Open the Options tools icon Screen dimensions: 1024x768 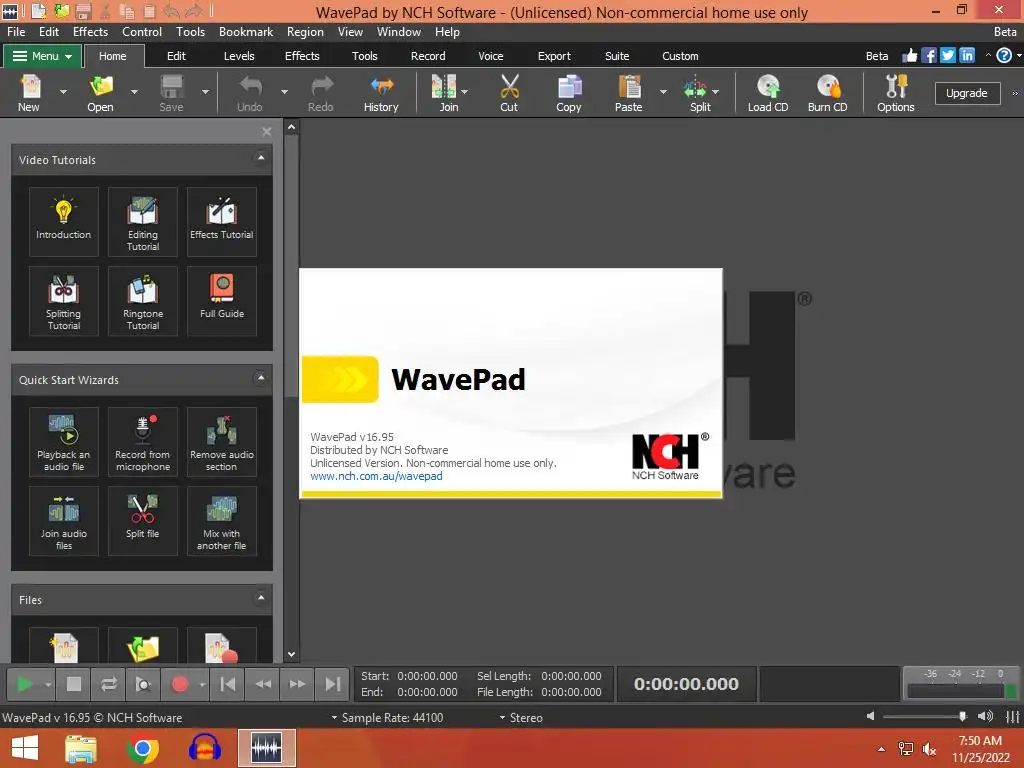pos(895,93)
